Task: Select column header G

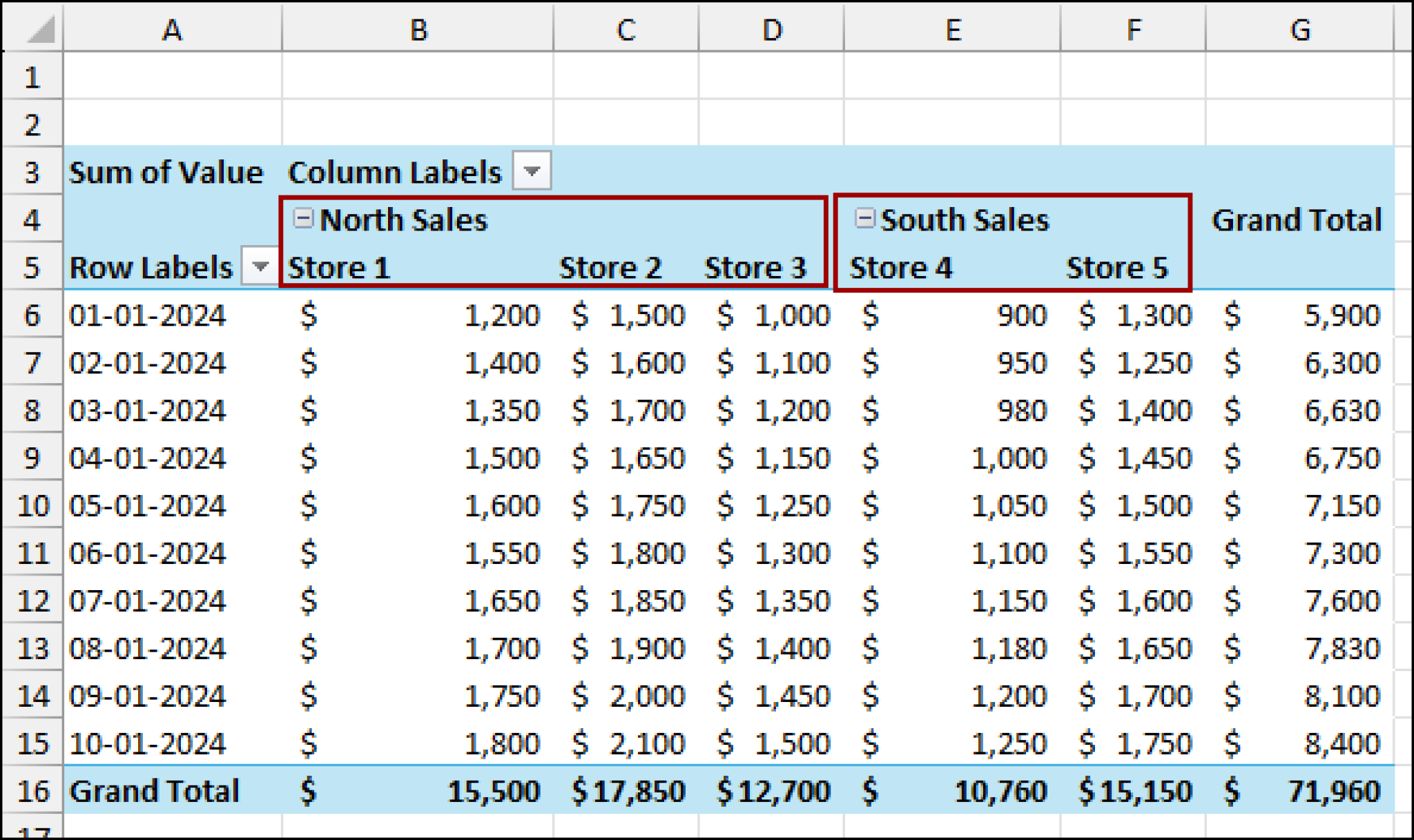Action: pyautogui.click(x=1301, y=29)
